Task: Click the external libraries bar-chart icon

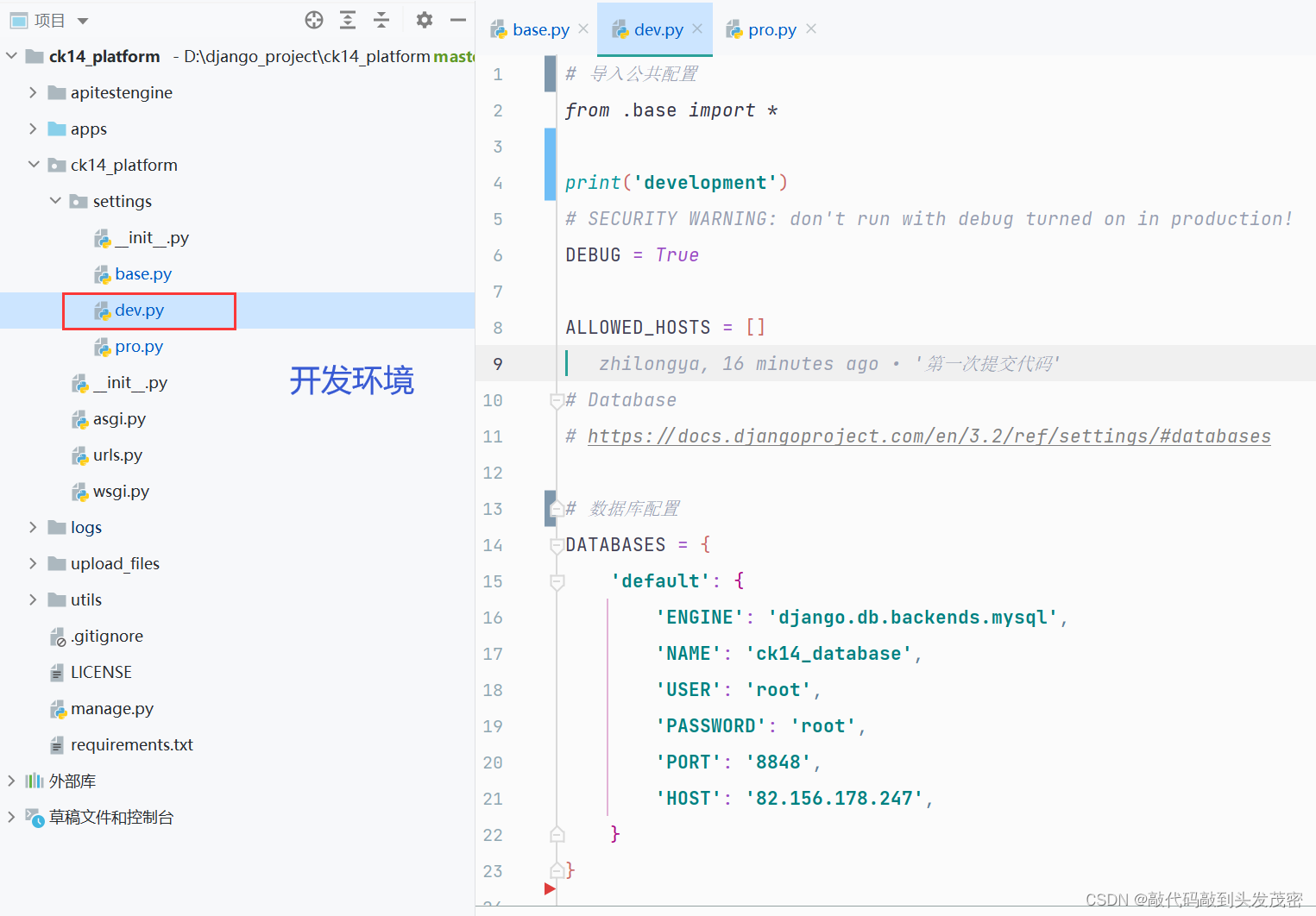Action: pyautogui.click(x=35, y=781)
